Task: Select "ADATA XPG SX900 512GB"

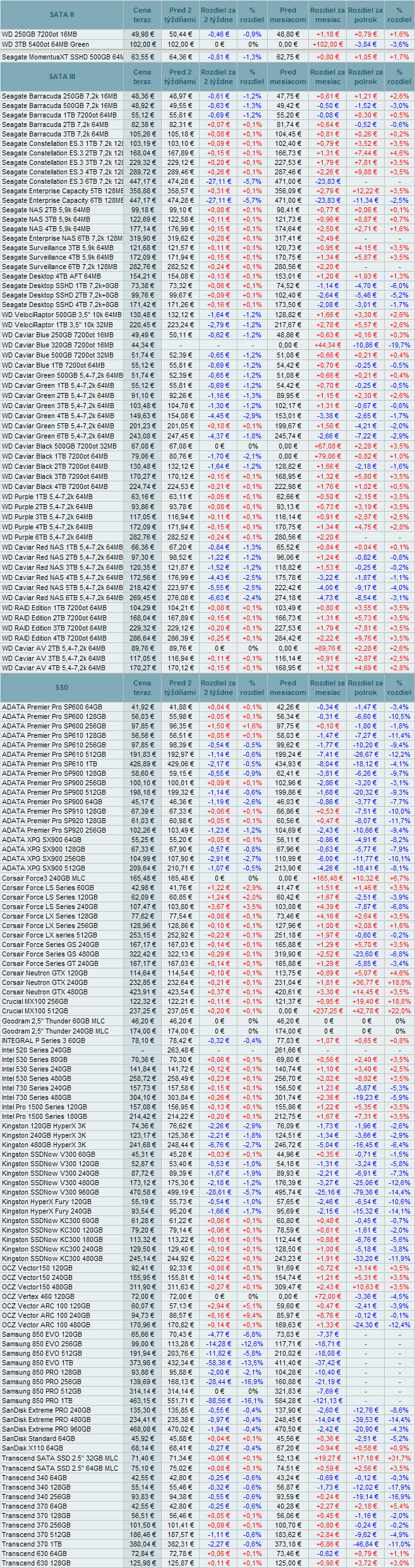Action: pyautogui.click(x=43, y=868)
